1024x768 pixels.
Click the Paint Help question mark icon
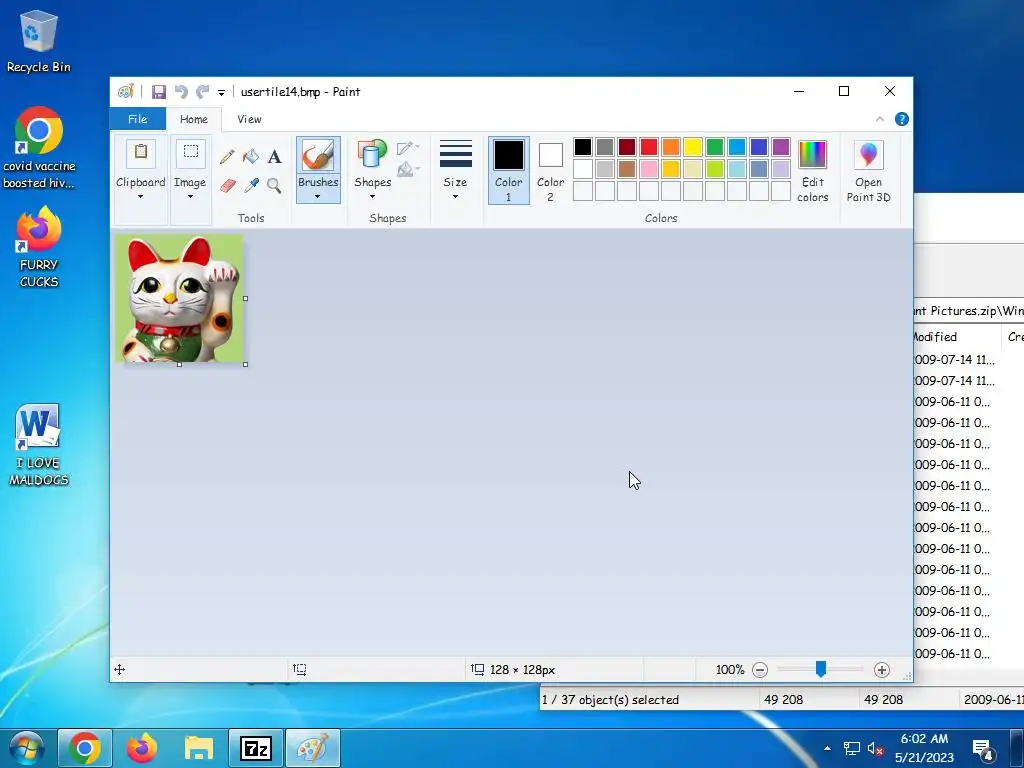902,119
